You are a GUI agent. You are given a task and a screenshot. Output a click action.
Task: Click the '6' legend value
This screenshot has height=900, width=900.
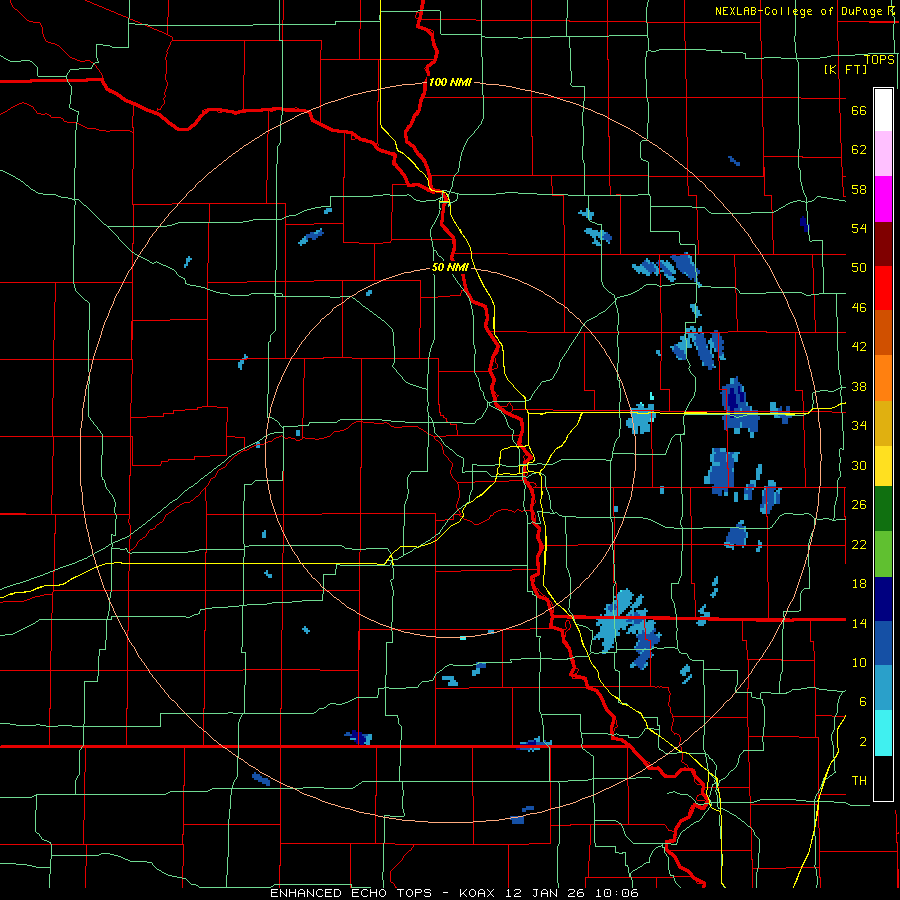click(863, 701)
